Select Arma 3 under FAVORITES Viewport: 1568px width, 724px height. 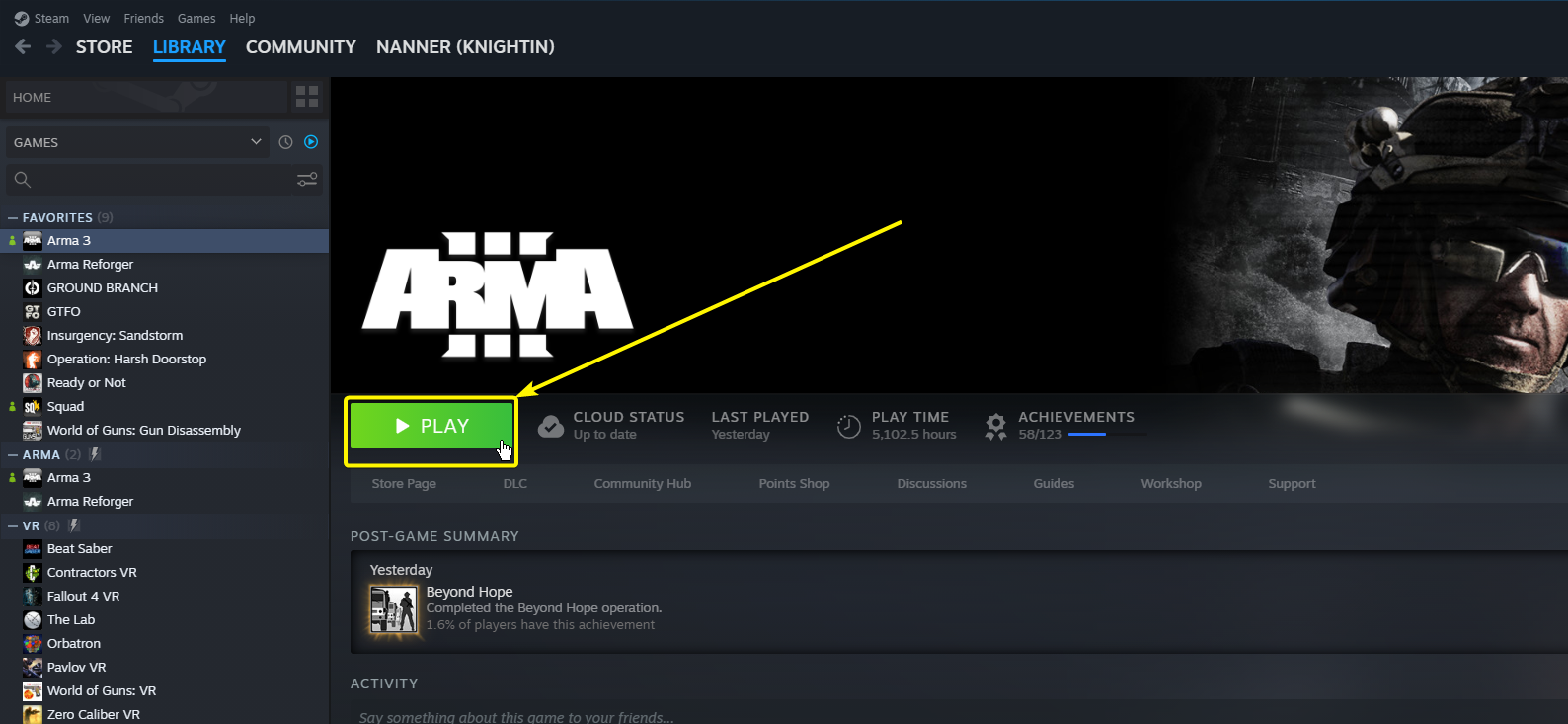click(166, 241)
